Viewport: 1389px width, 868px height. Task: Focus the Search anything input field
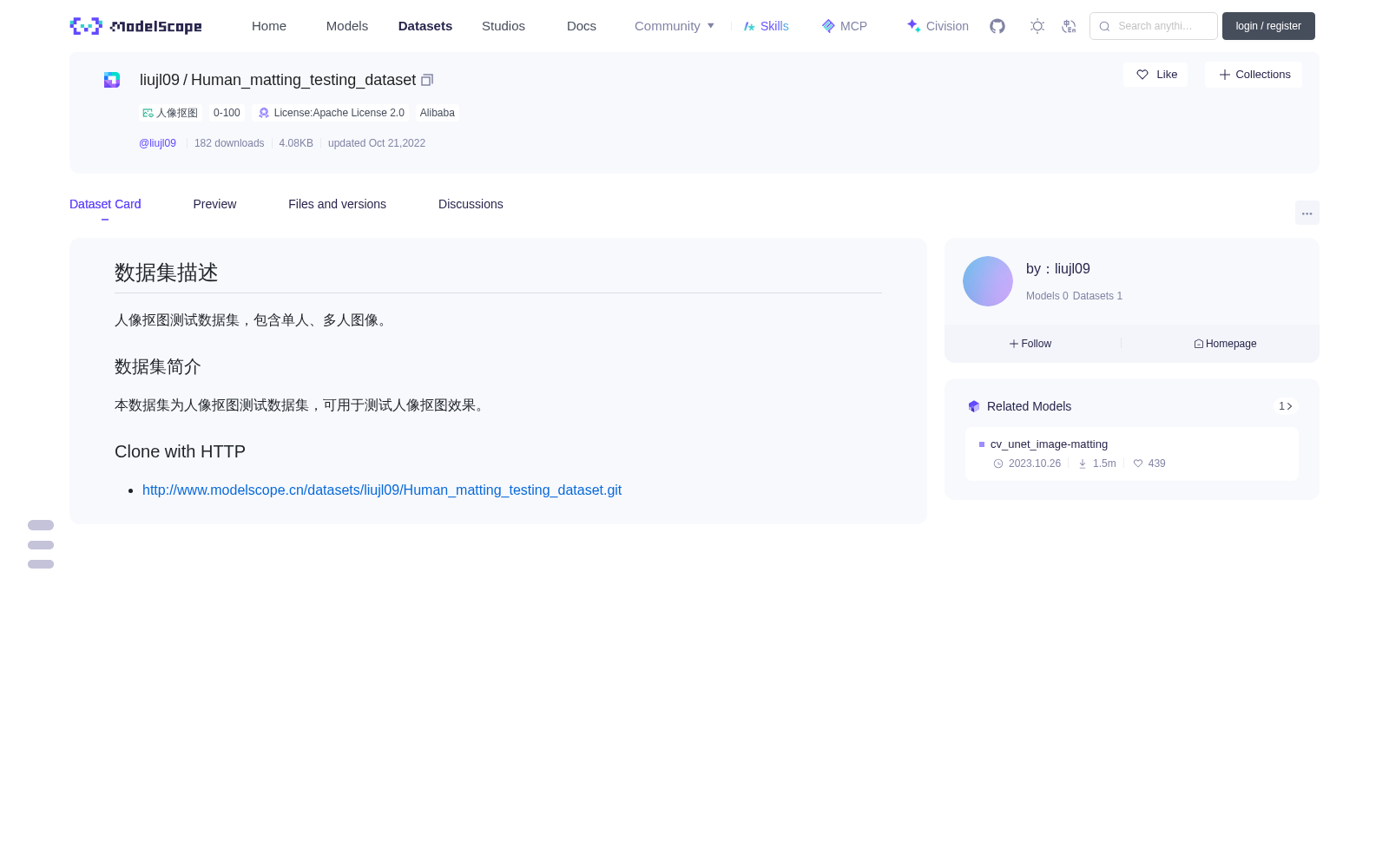coord(1154,26)
